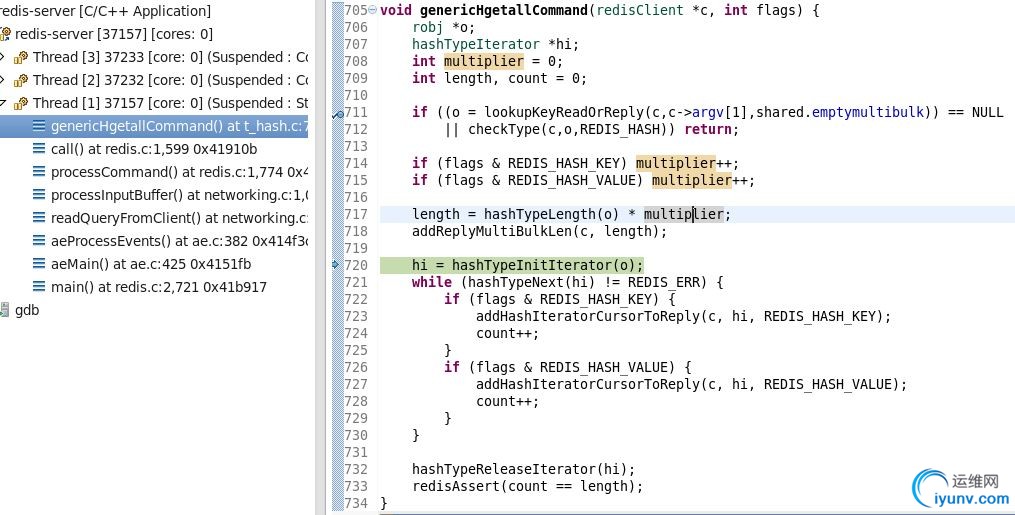Click stack frame icon beside aeProcessEvents()
Screen dimensions: 1015x515
(39, 241)
